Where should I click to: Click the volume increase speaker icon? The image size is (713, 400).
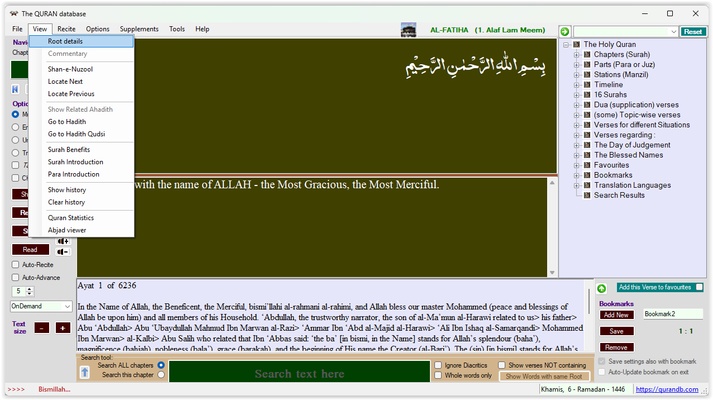coord(63,241)
